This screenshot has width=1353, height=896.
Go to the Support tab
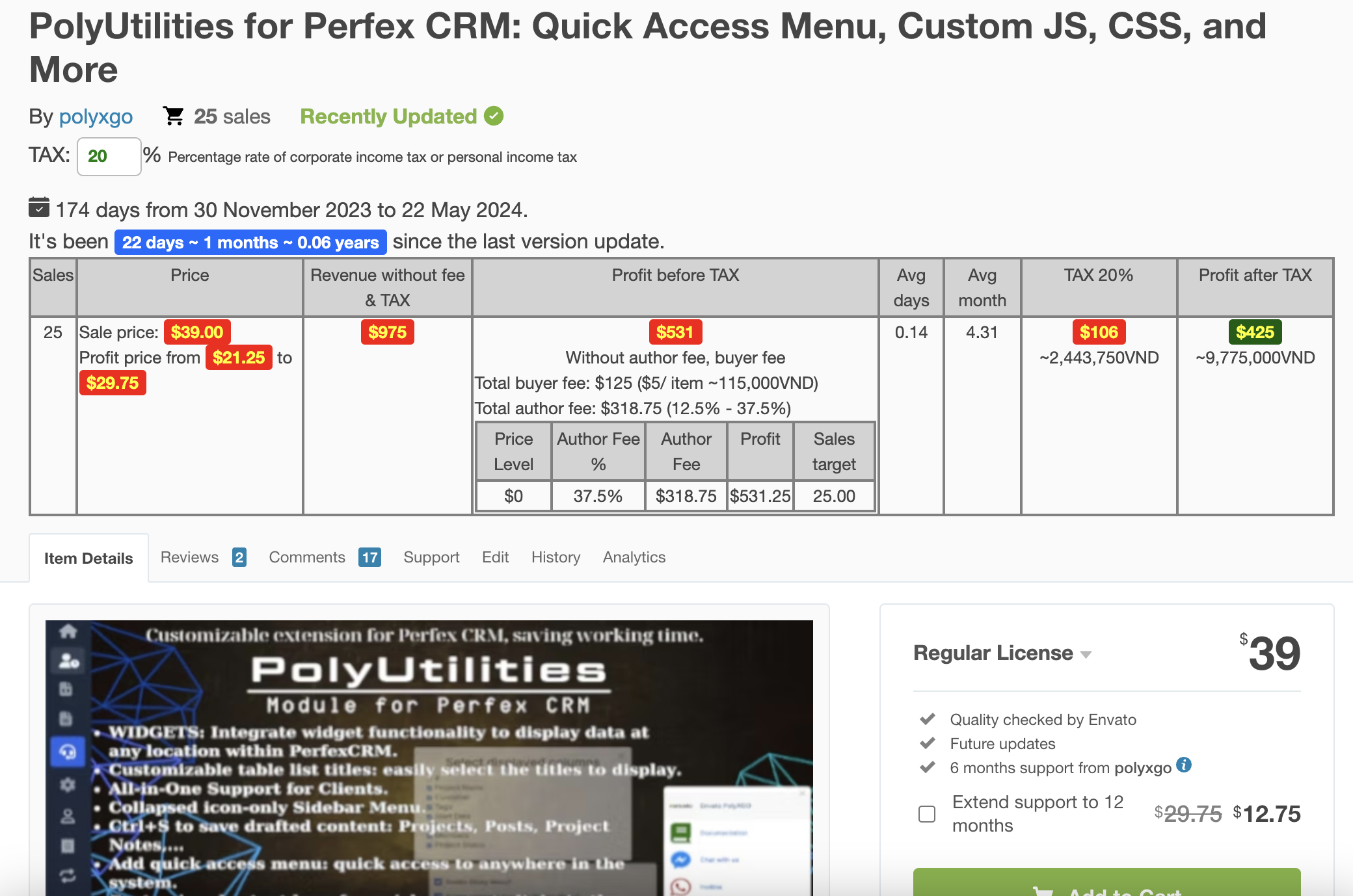pyautogui.click(x=431, y=557)
